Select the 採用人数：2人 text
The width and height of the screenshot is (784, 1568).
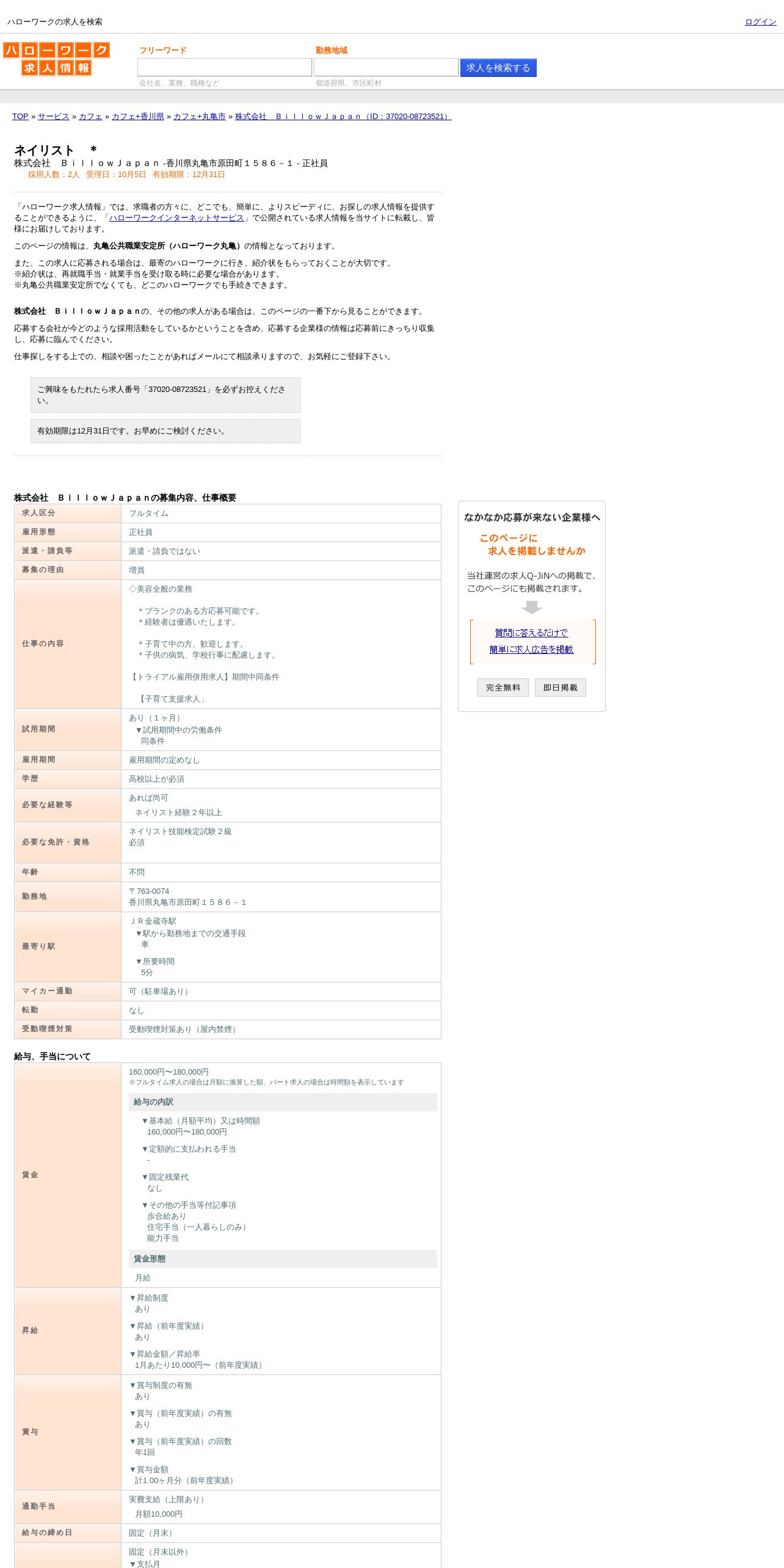click(x=54, y=175)
